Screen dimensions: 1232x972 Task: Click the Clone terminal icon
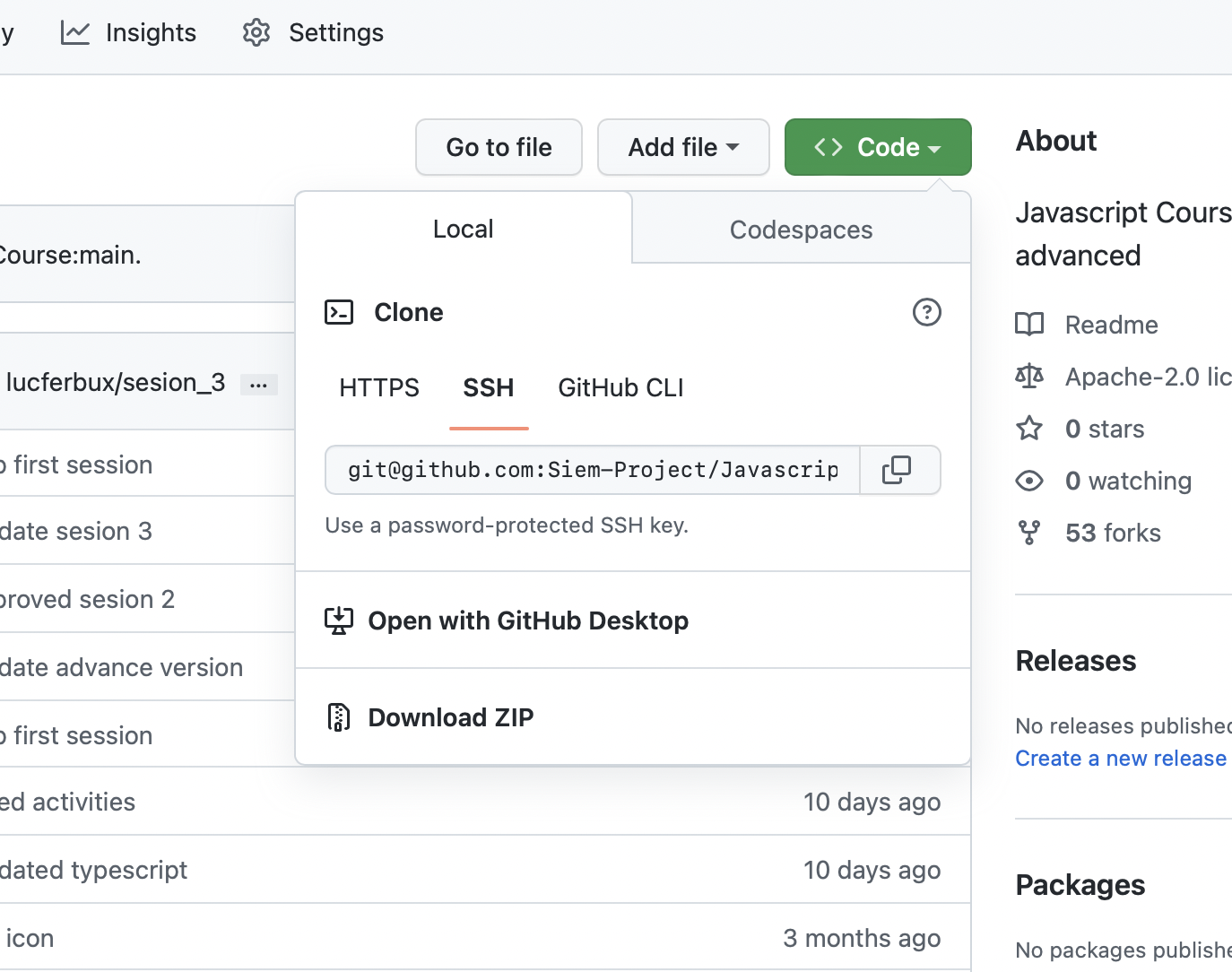(x=339, y=312)
